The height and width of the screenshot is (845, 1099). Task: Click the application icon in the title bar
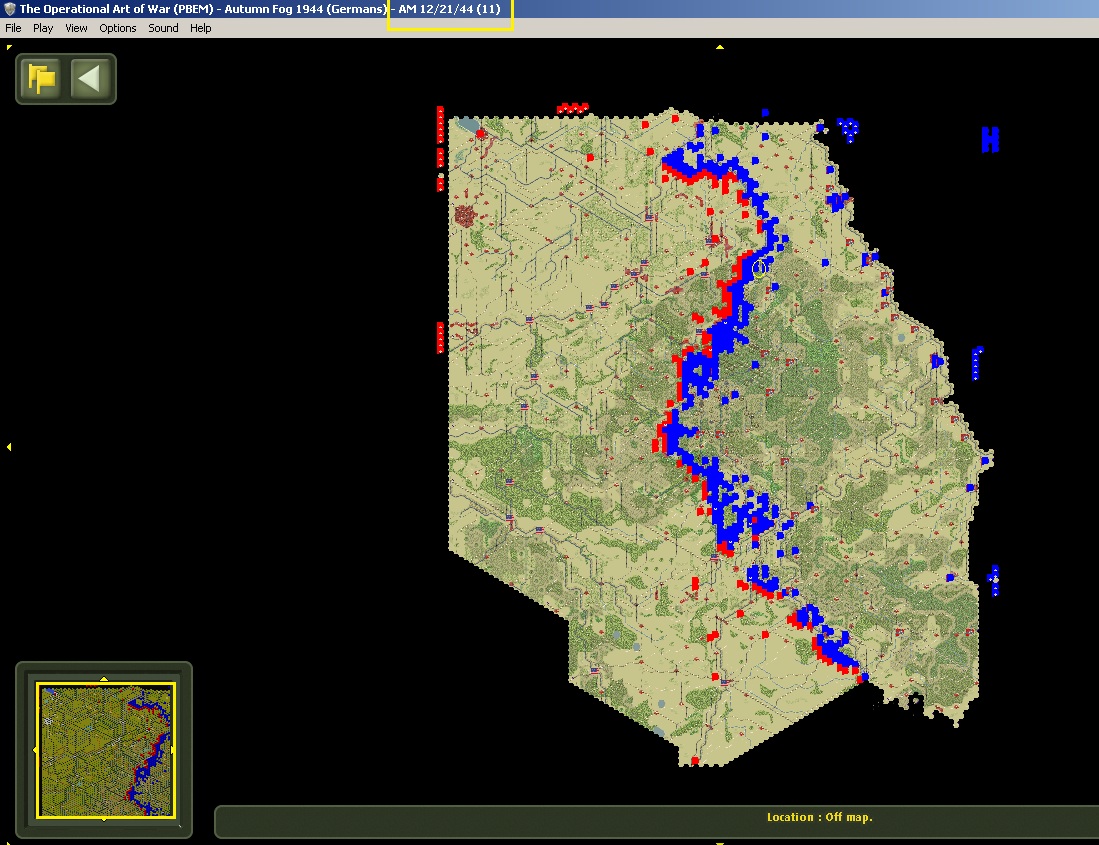tap(9, 9)
